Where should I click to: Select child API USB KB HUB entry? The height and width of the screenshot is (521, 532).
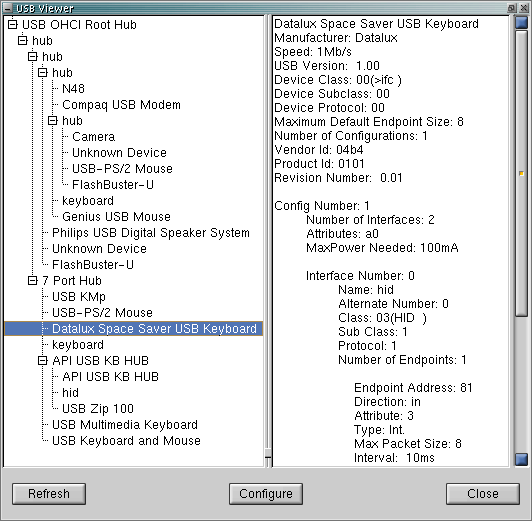pos(110,377)
